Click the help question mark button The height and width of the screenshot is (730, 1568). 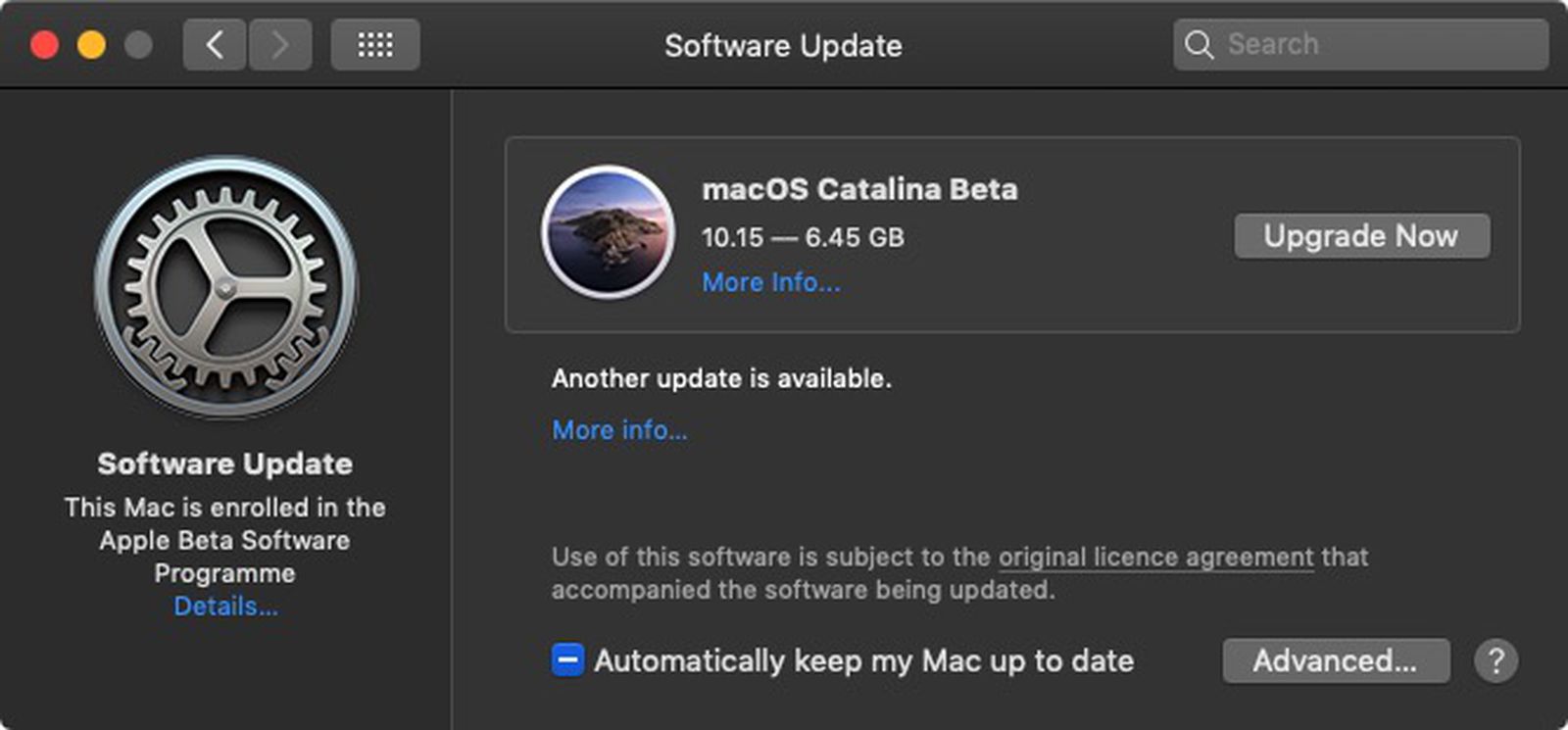coord(1495,661)
